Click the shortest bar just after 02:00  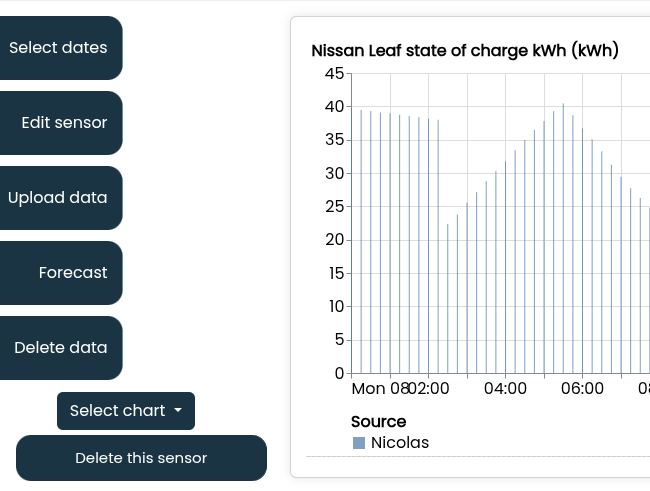(448, 298)
